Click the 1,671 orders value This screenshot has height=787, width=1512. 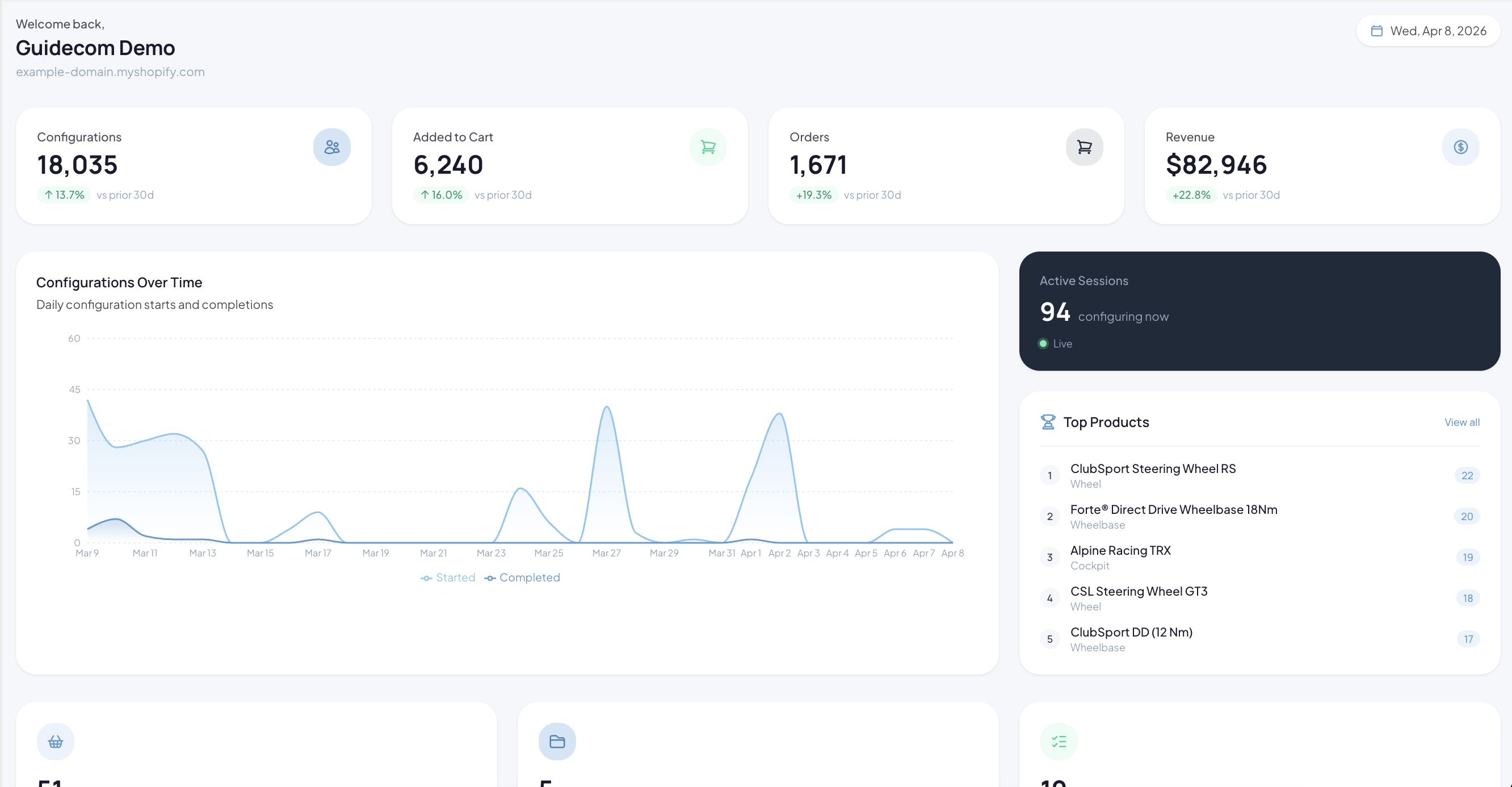click(818, 165)
